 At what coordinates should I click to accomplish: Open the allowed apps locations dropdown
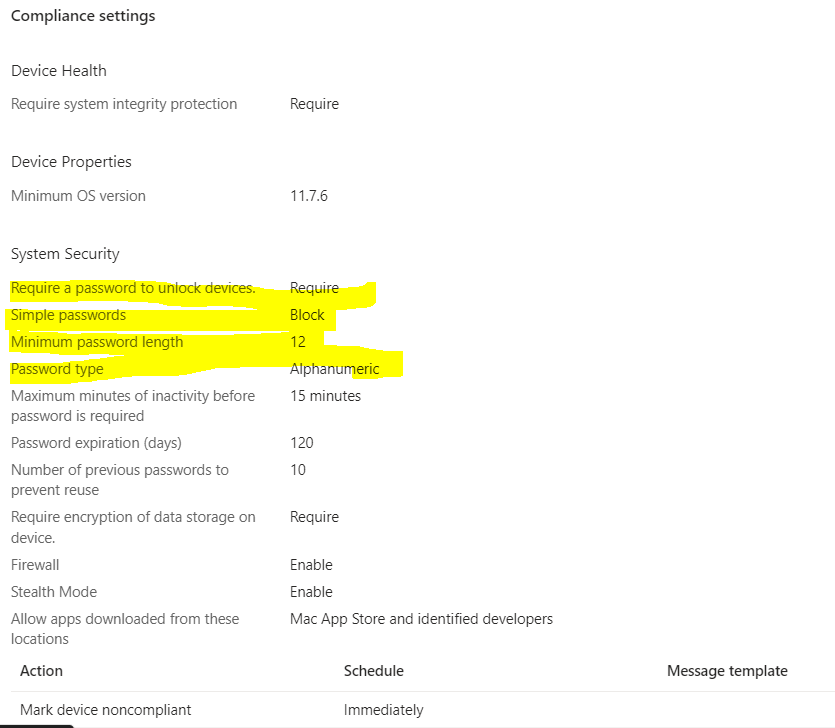coord(421,618)
